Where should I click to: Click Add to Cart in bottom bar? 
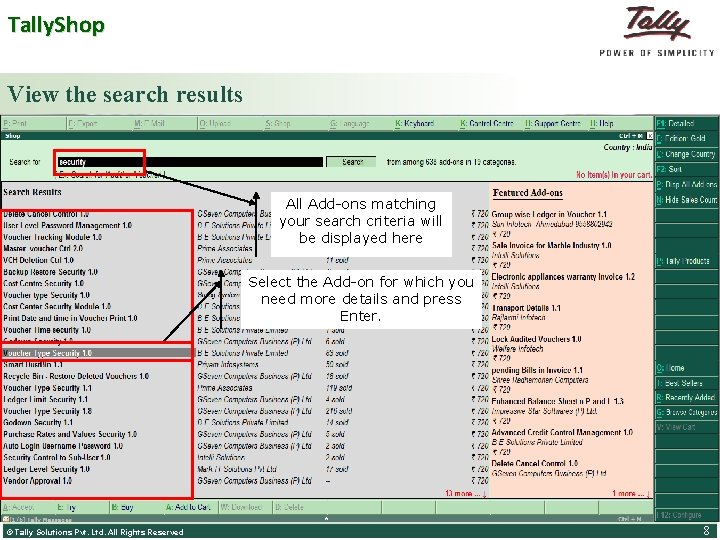tap(188, 507)
